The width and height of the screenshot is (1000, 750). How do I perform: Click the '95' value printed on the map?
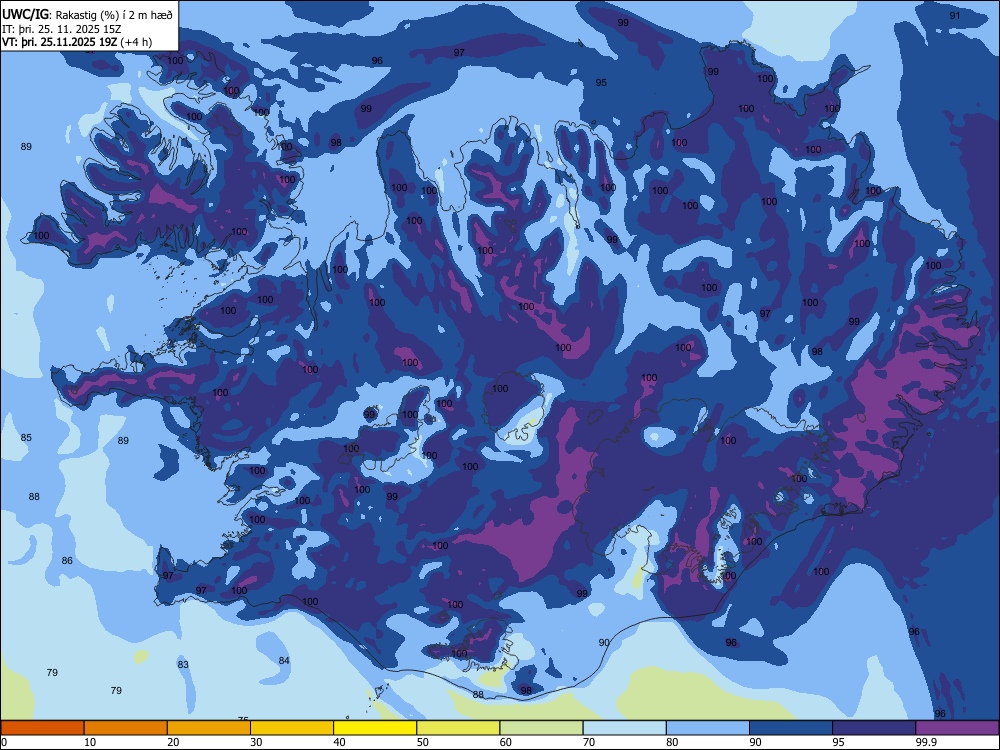tap(601, 82)
